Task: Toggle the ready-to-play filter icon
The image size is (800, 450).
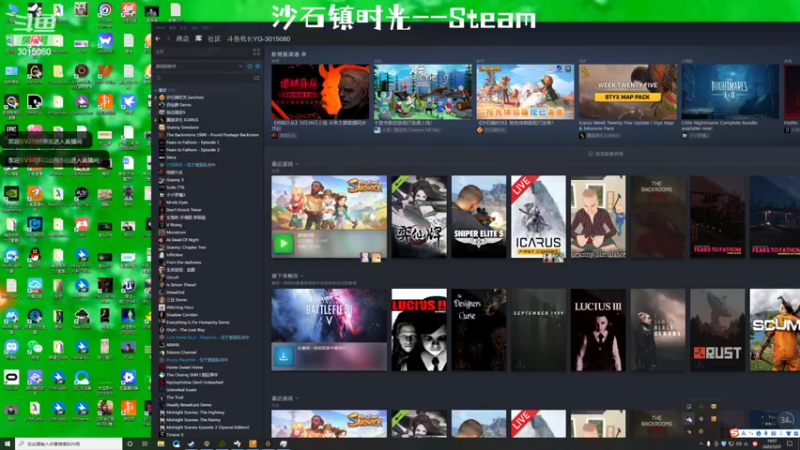Action: 258,66
